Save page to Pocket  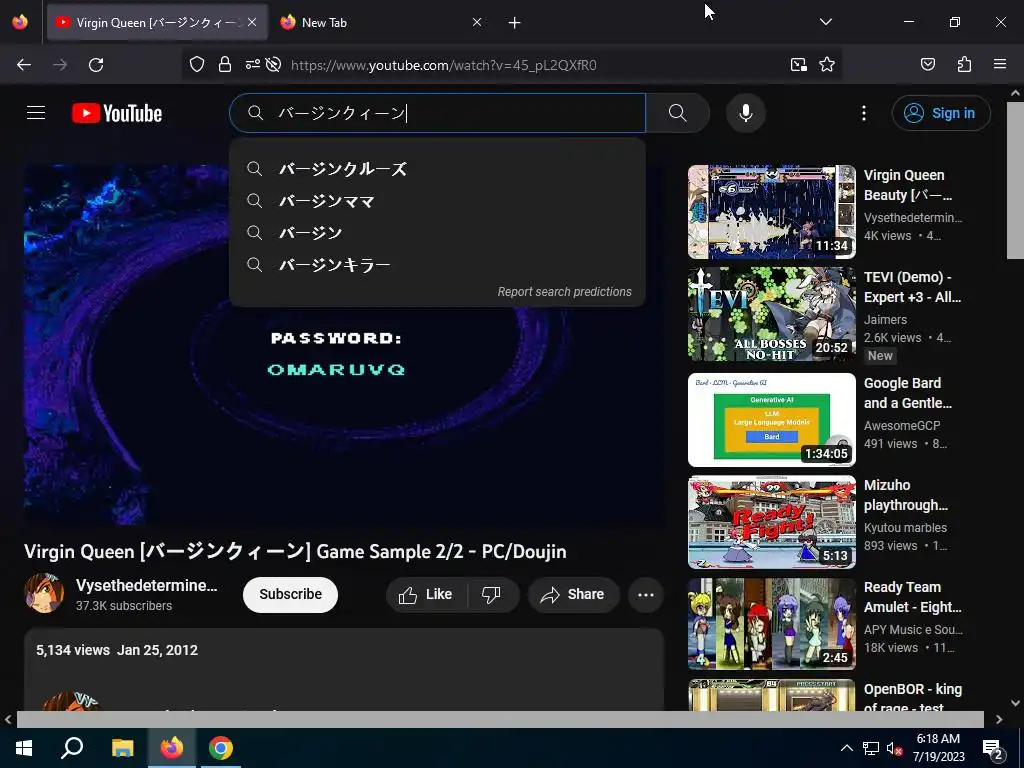click(x=928, y=64)
